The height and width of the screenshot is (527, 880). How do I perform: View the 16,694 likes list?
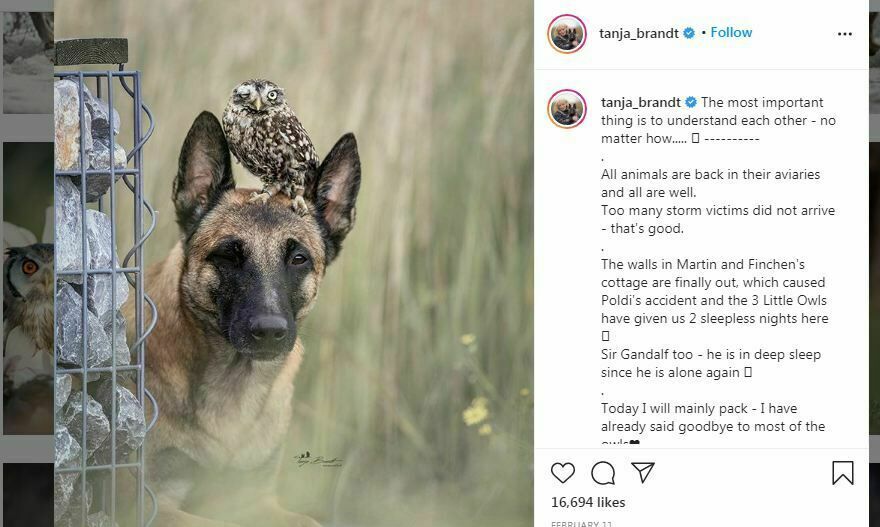(x=588, y=501)
